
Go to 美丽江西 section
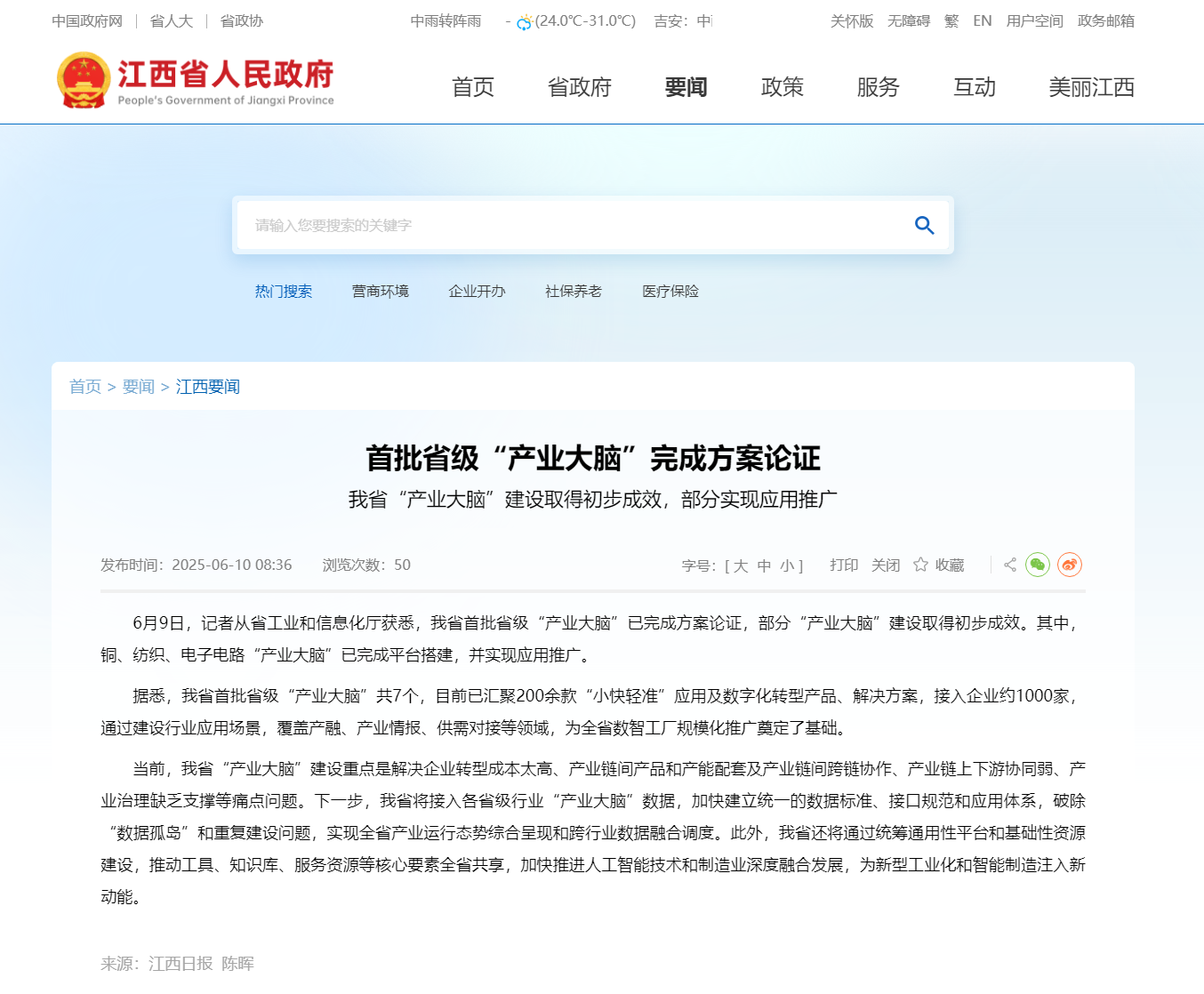1091,87
